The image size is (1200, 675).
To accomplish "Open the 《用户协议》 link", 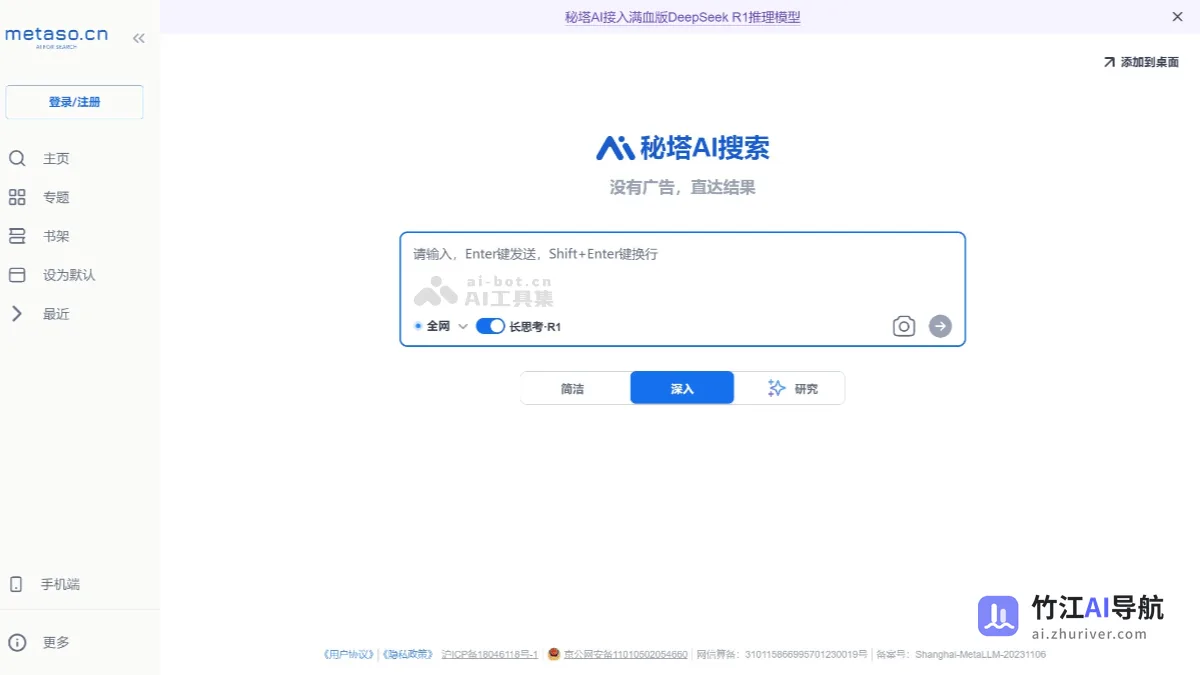I will click(347, 654).
